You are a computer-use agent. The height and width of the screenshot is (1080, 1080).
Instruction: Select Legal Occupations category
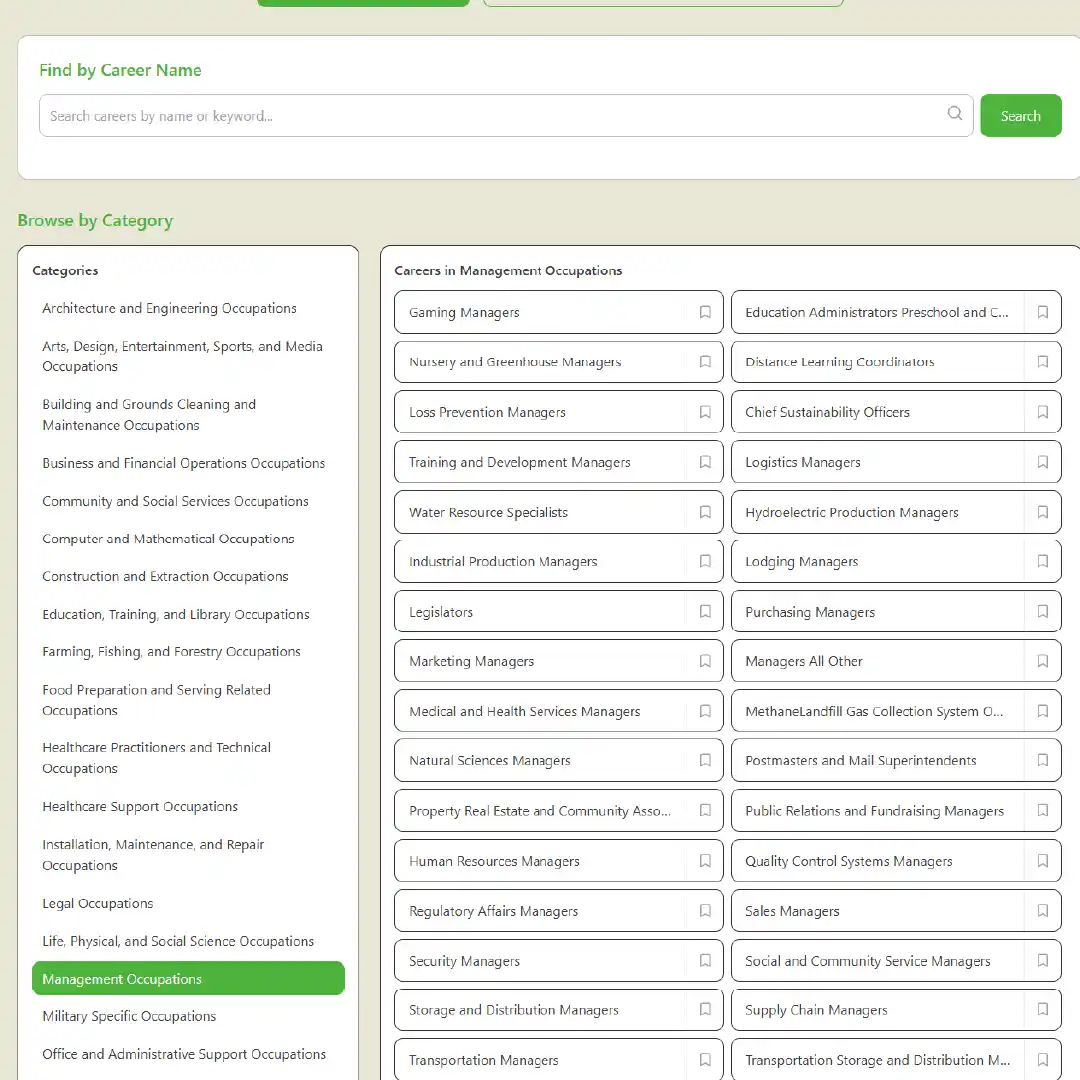coord(98,904)
